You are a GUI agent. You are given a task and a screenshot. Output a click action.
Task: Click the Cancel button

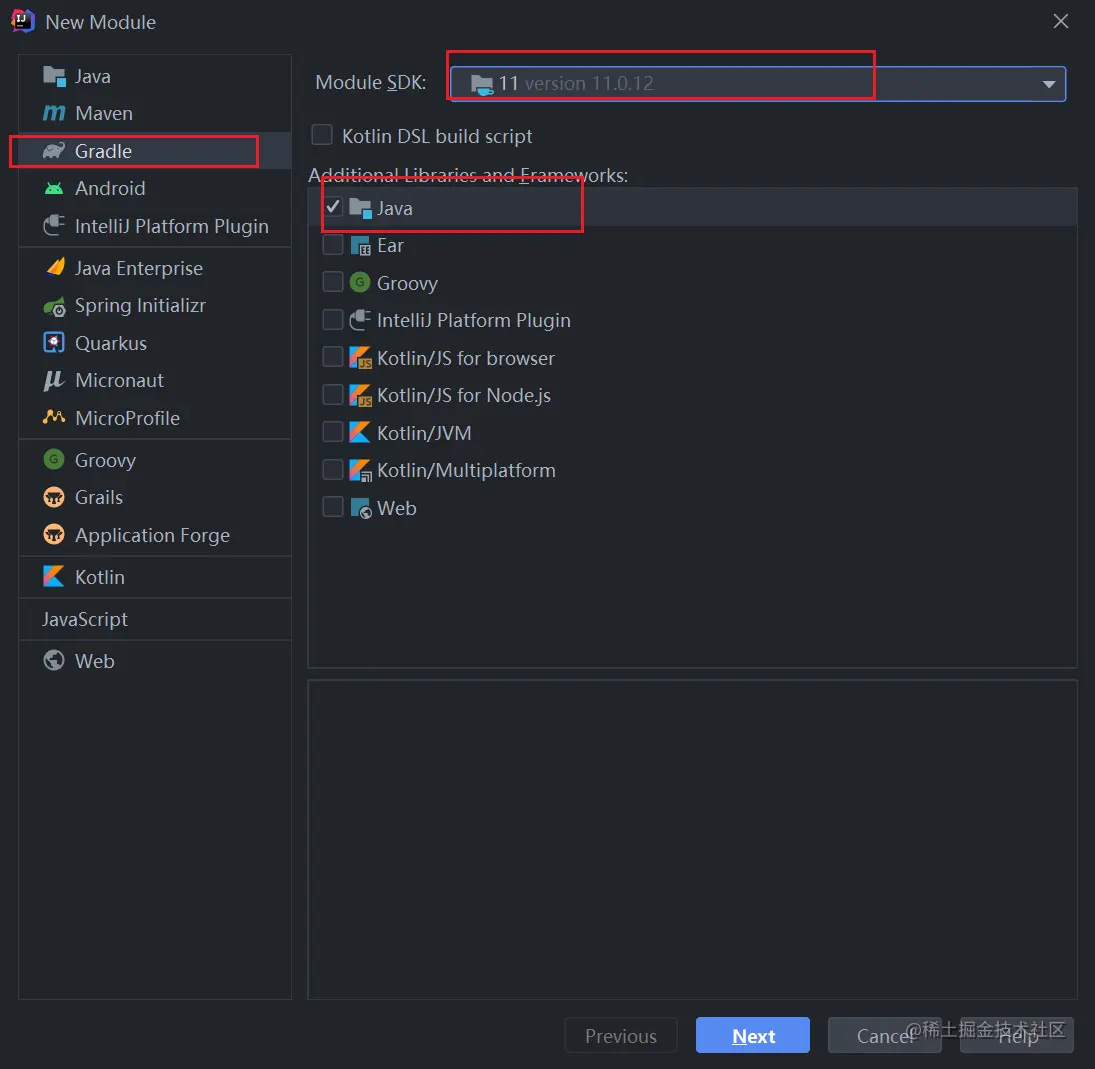click(x=885, y=1035)
